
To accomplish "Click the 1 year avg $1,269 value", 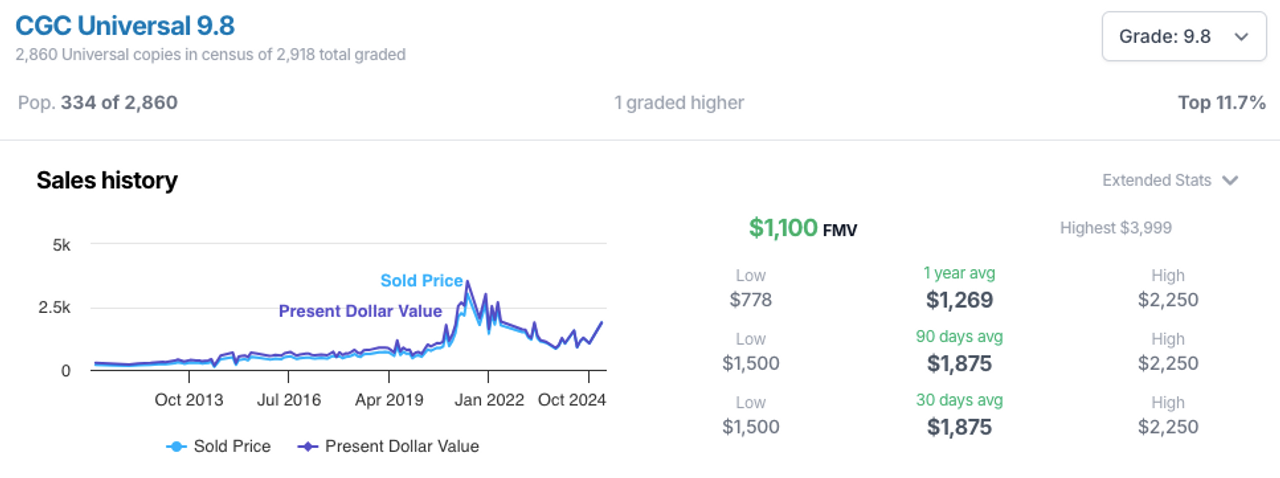I will tap(958, 299).
